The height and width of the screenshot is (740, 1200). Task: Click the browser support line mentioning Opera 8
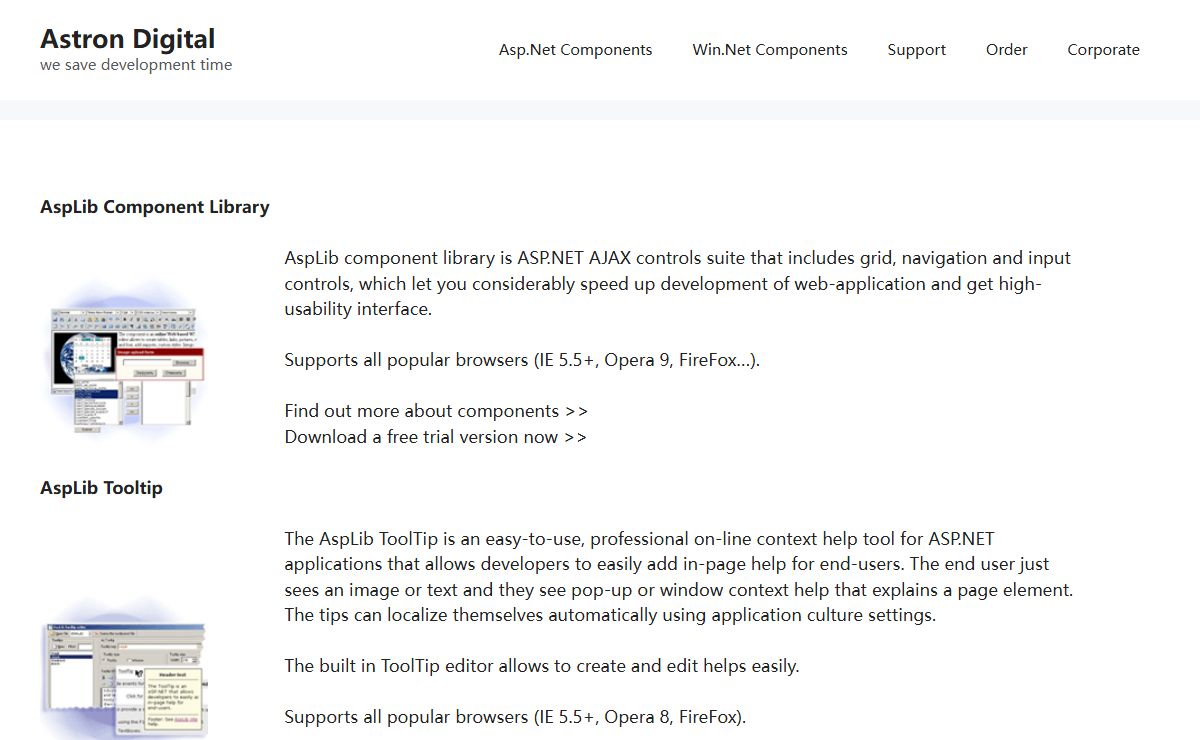[515, 717]
